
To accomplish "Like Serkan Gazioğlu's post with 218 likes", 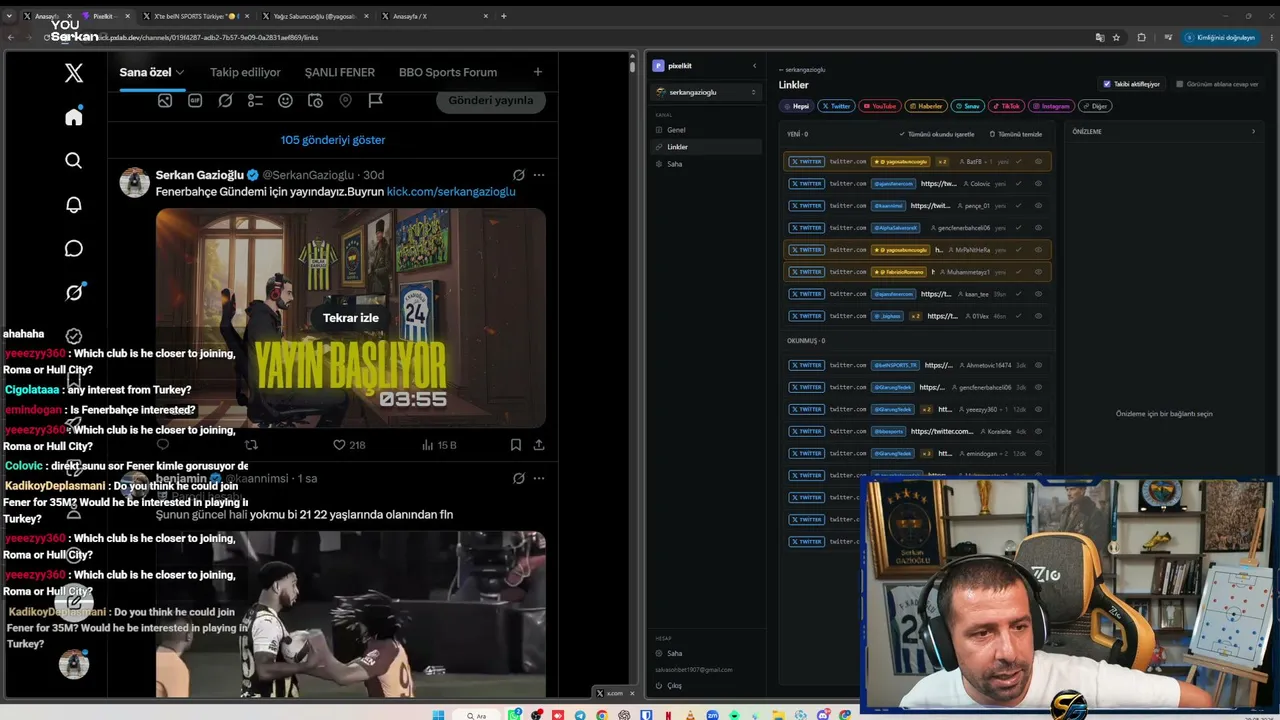I will [x=349, y=445].
